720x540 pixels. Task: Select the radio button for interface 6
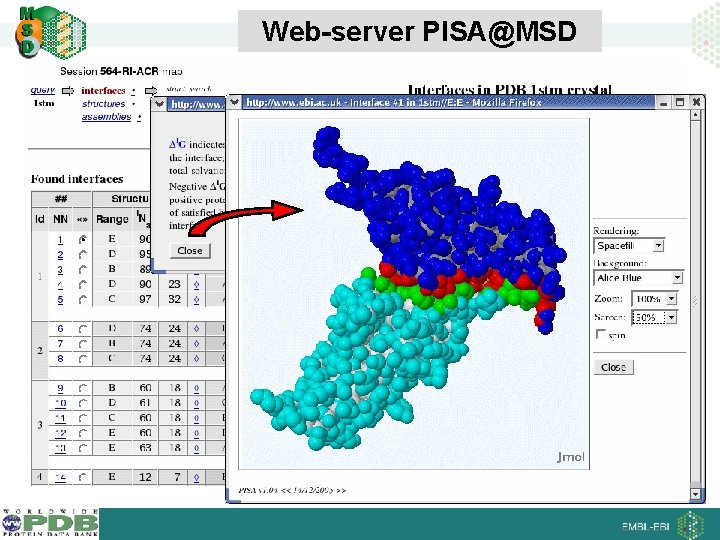[83, 329]
